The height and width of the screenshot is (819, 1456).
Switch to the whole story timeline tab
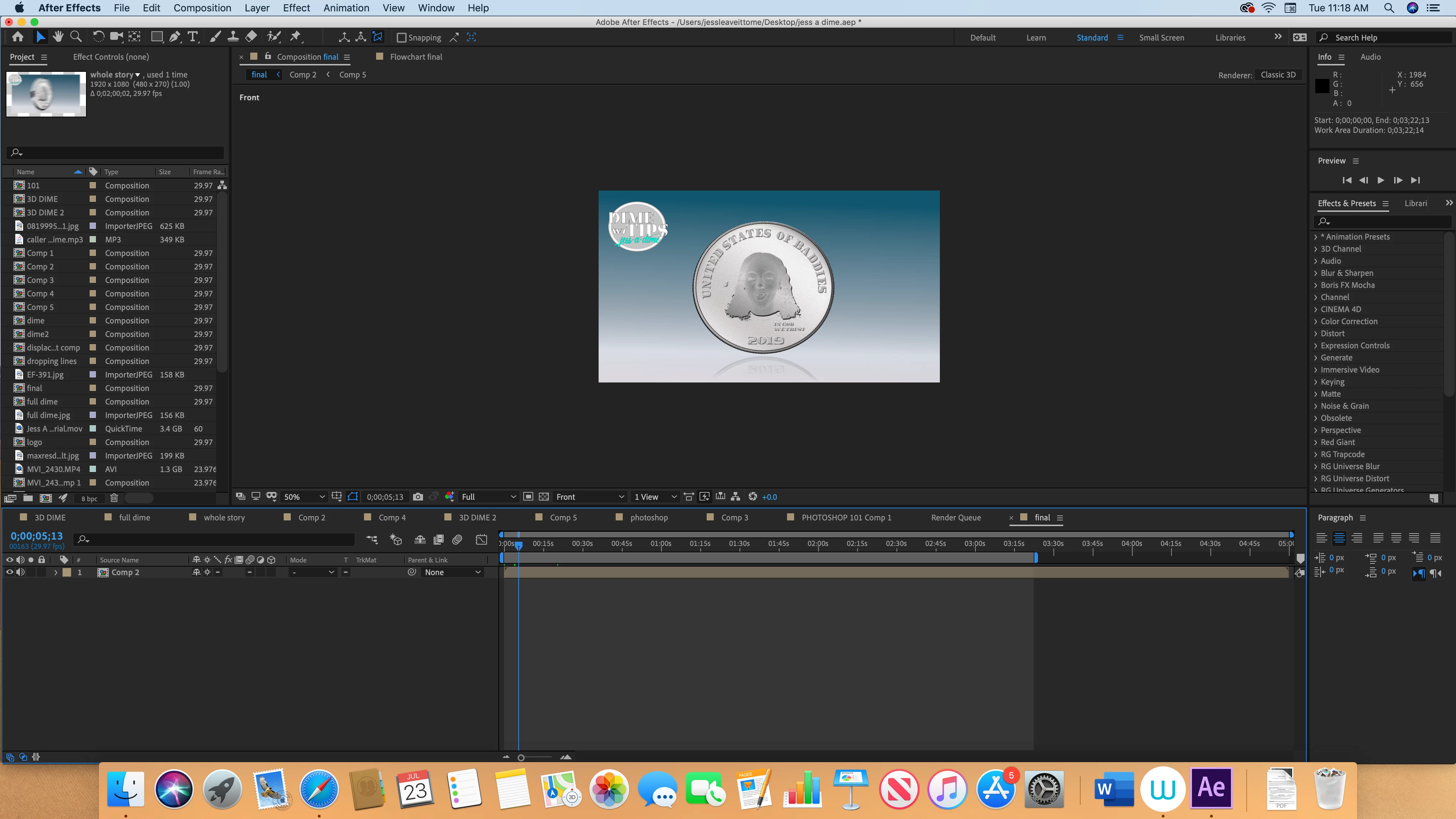coord(224,517)
